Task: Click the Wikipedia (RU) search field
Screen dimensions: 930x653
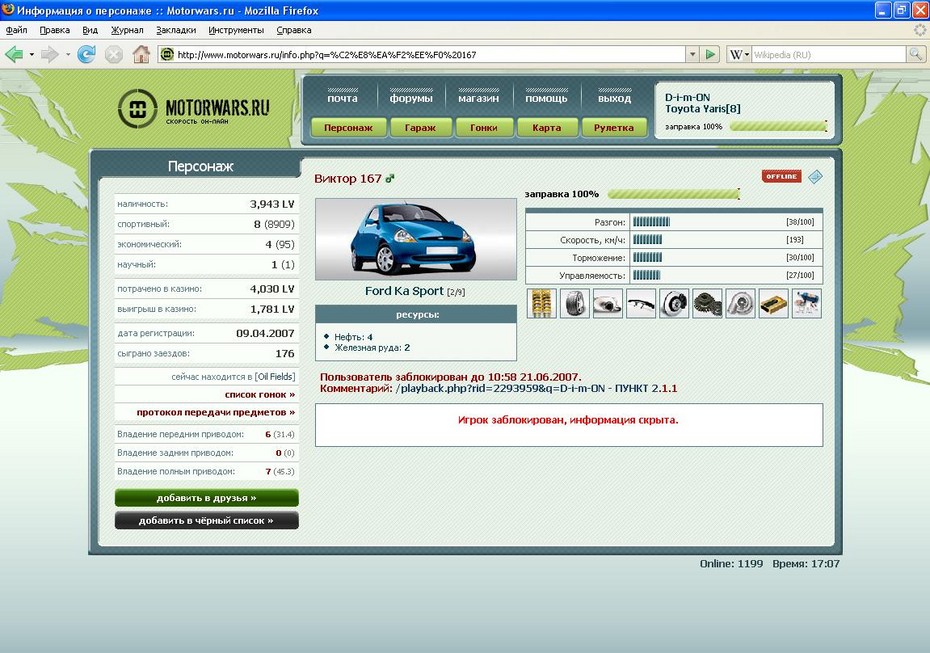Action: [x=829, y=55]
